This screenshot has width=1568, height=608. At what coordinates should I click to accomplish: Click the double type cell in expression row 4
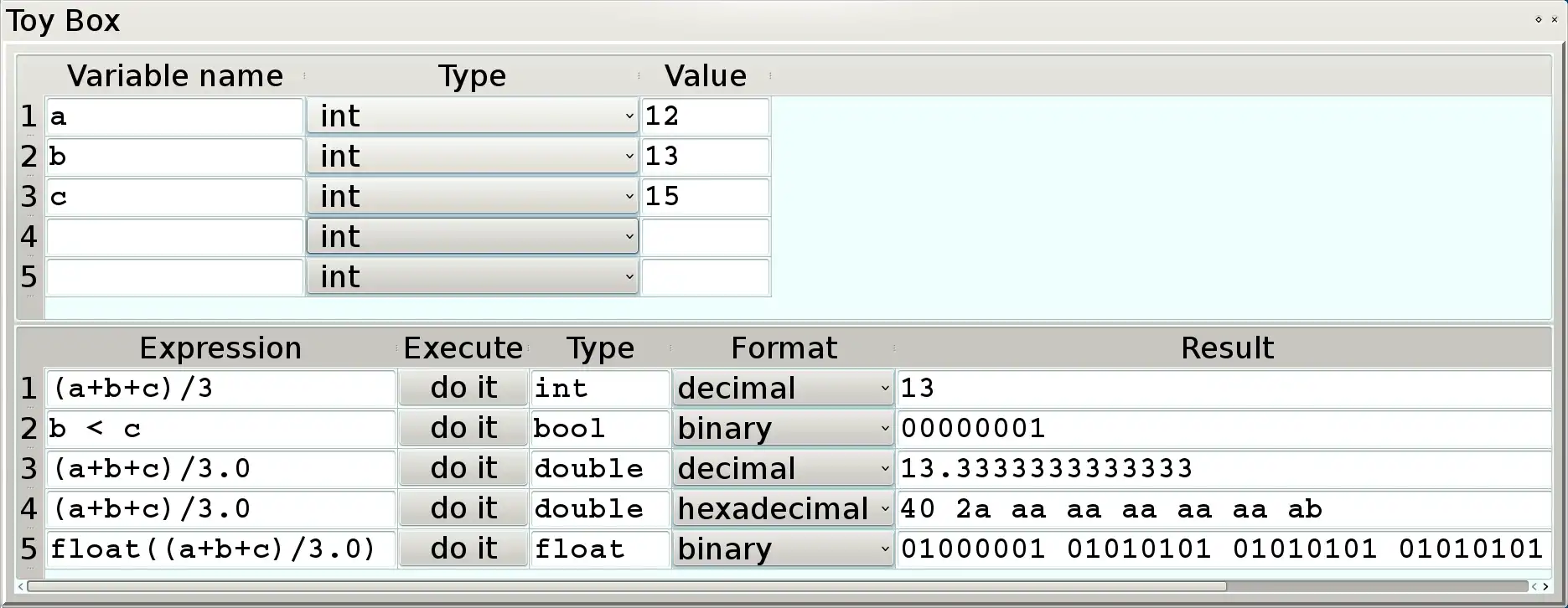click(600, 508)
